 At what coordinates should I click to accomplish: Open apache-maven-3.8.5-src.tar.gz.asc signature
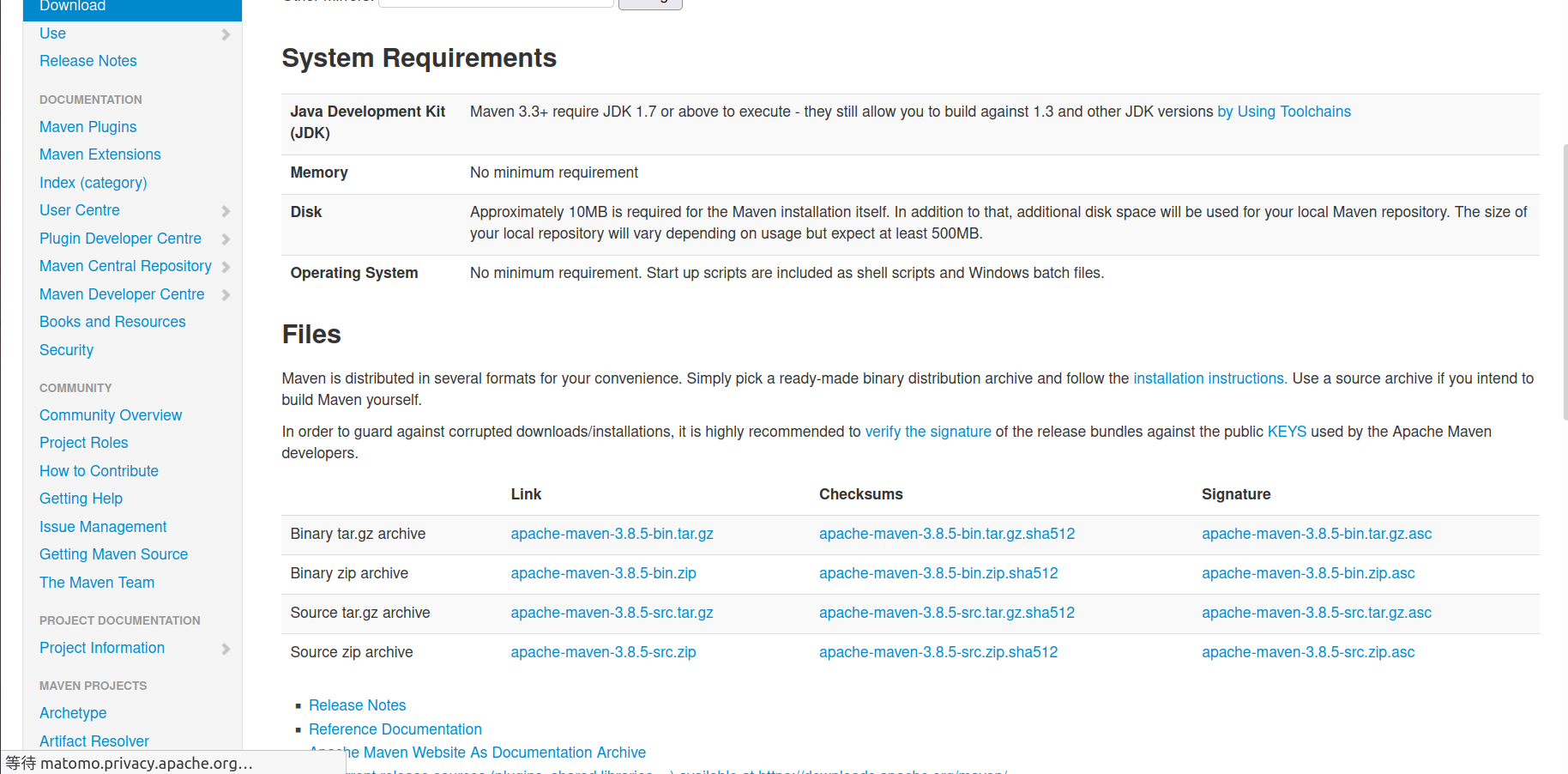coord(1317,613)
